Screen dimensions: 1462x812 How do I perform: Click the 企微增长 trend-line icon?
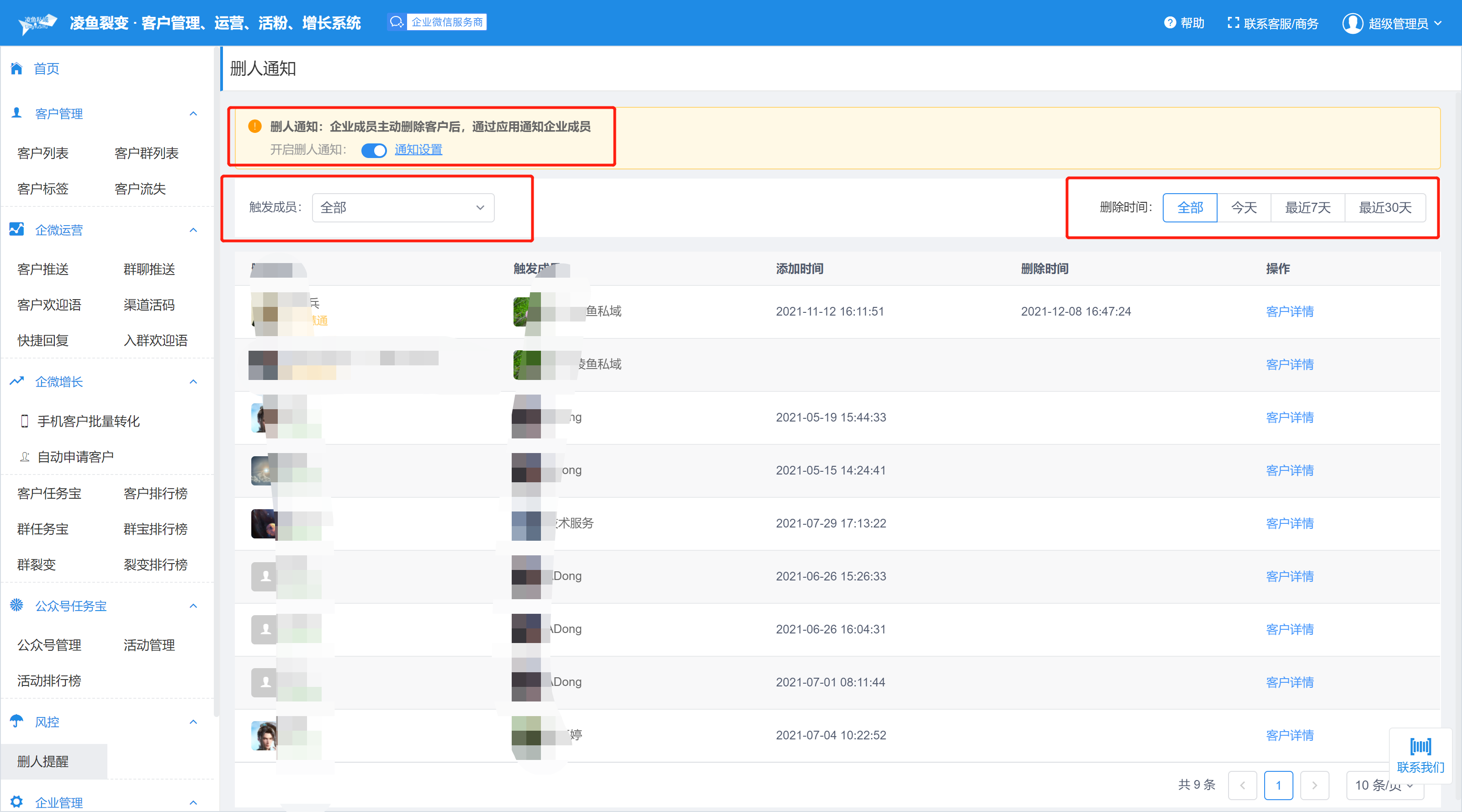point(16,381)
